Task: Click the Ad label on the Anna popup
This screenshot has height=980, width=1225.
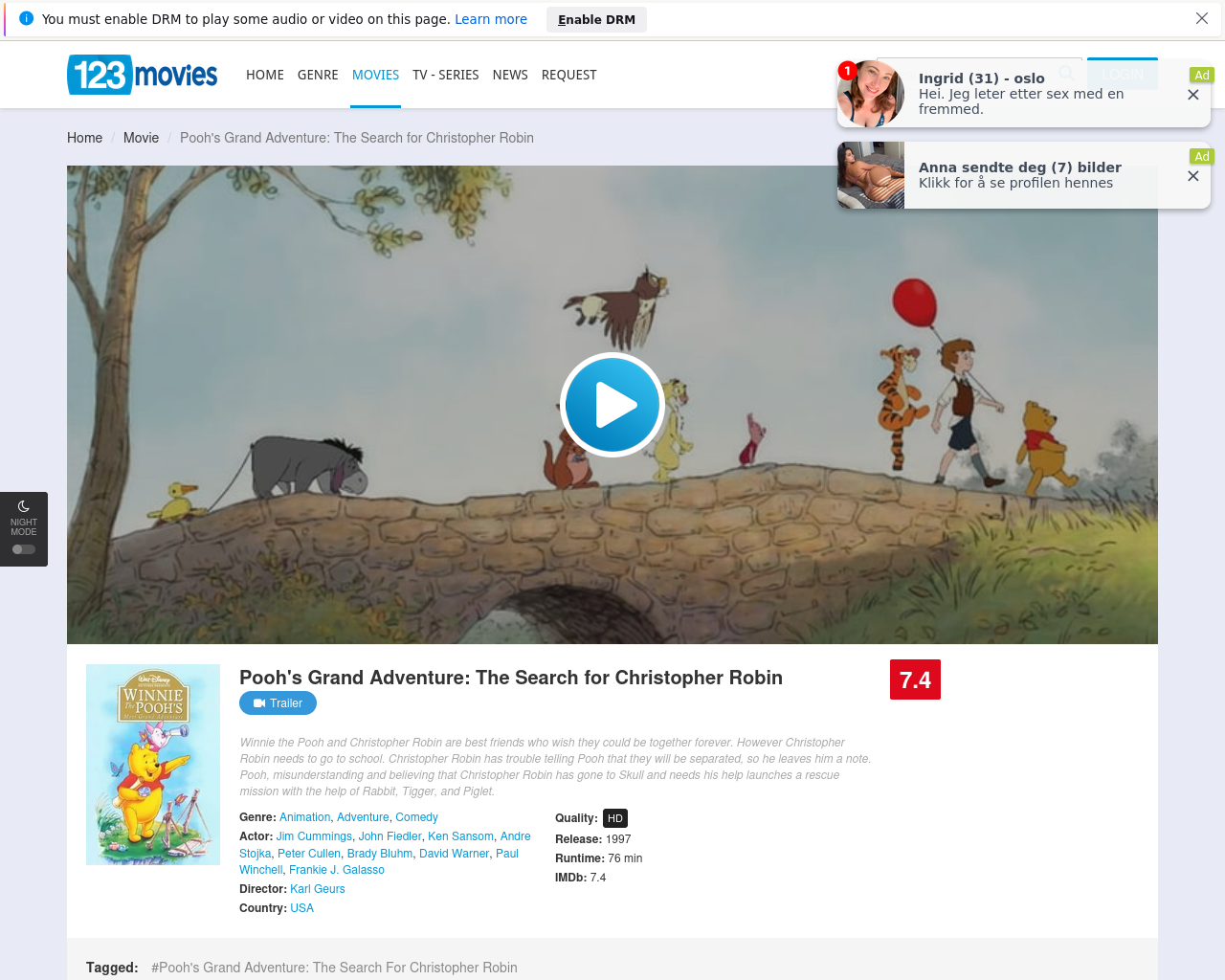Action: pos(1202,156)
